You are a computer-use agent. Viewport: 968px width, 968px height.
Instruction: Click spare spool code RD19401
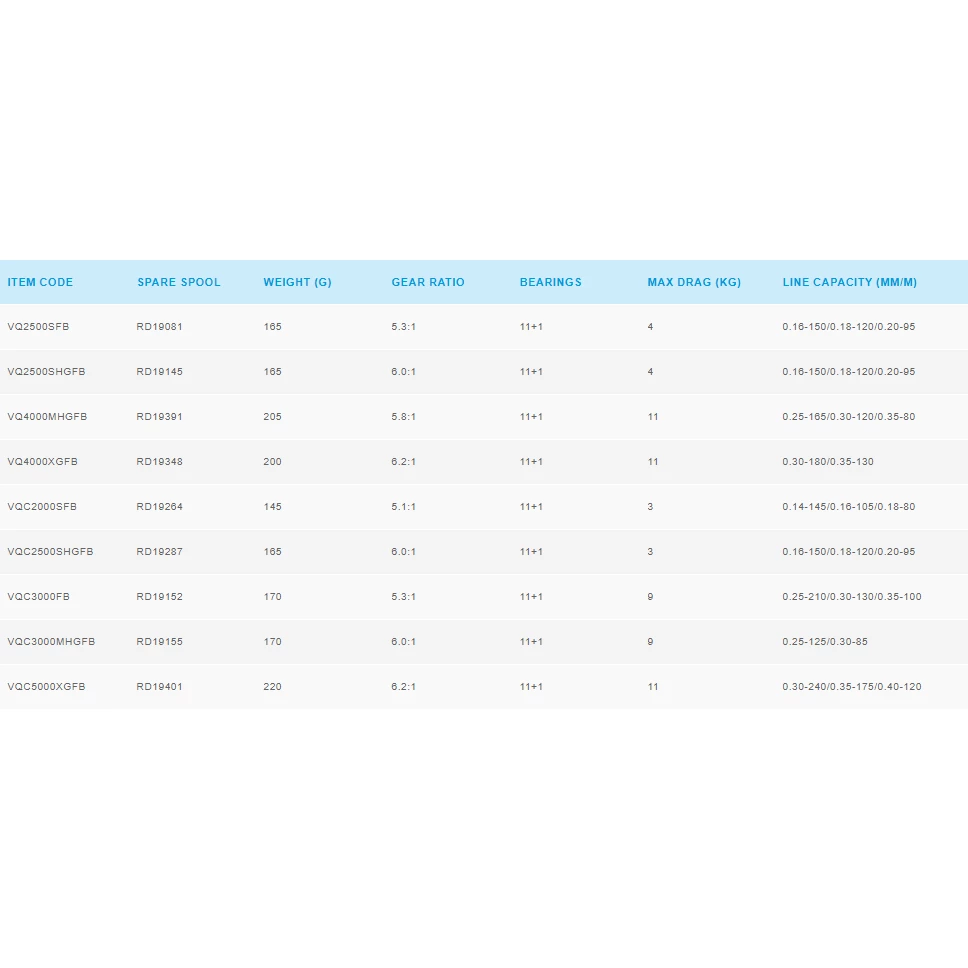click(x=160, y=687)
